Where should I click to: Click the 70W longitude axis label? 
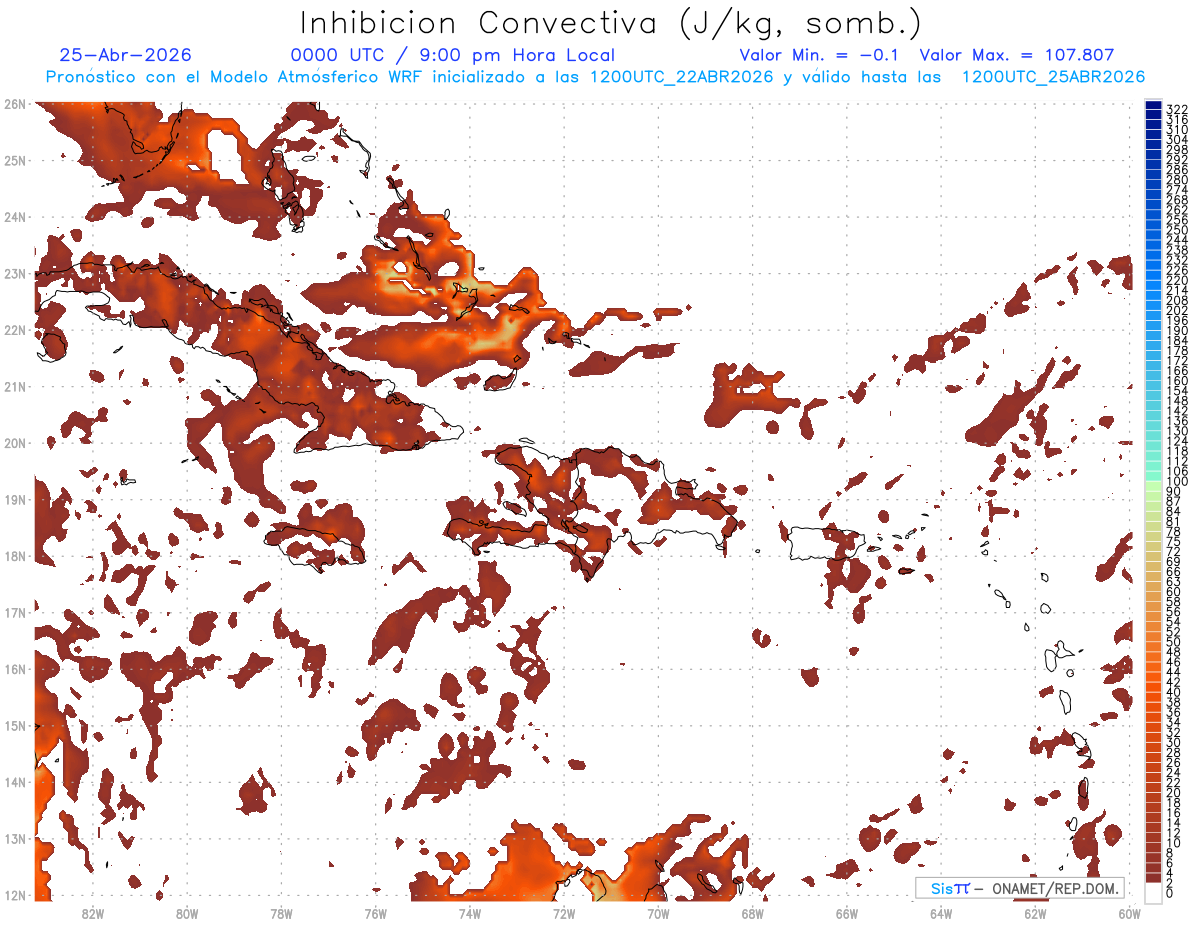click(x=658, y=913)
